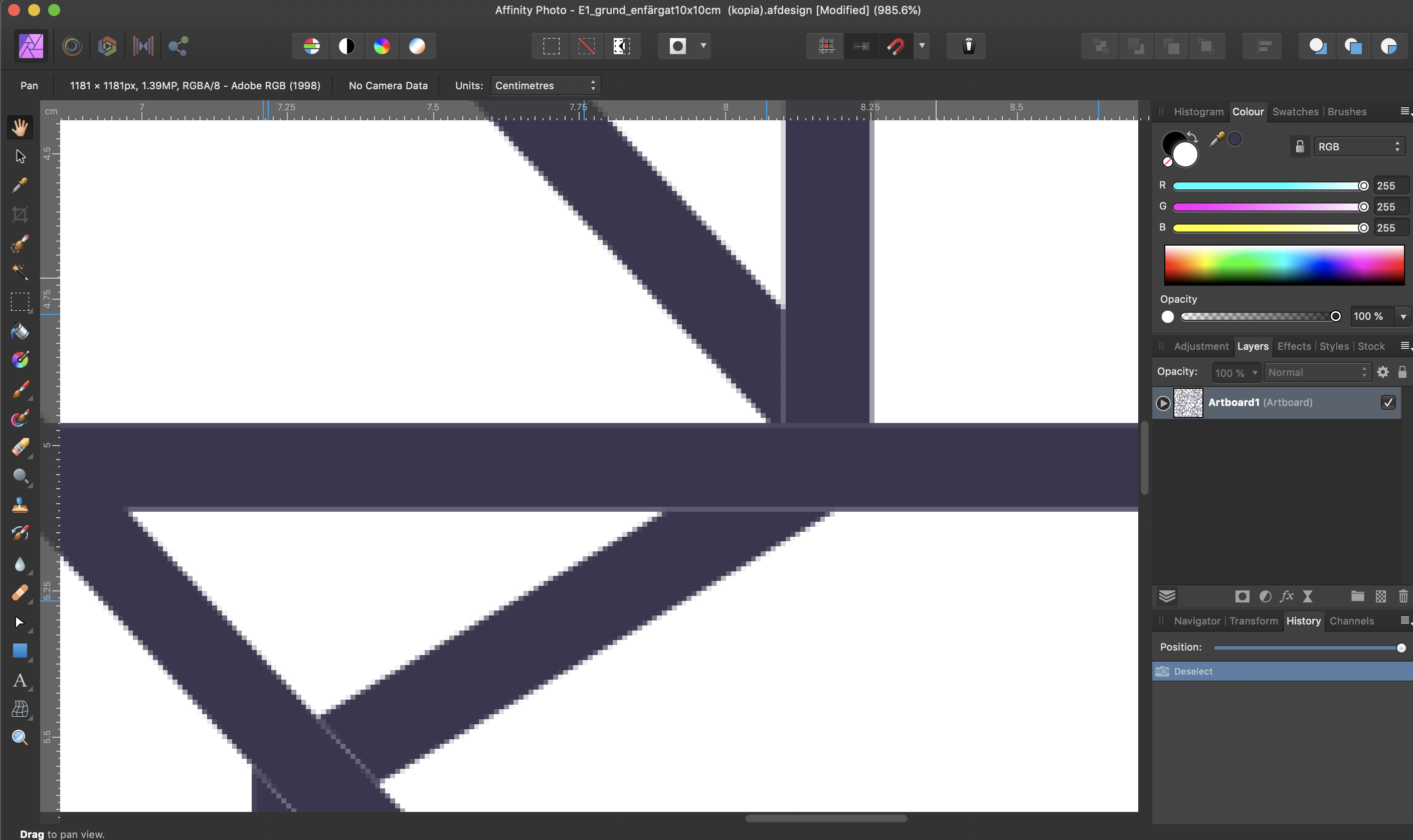This screenshot has height=840, width=1413.
Task: Toggle force pixel alignment icon
Action: coord(826,46)
